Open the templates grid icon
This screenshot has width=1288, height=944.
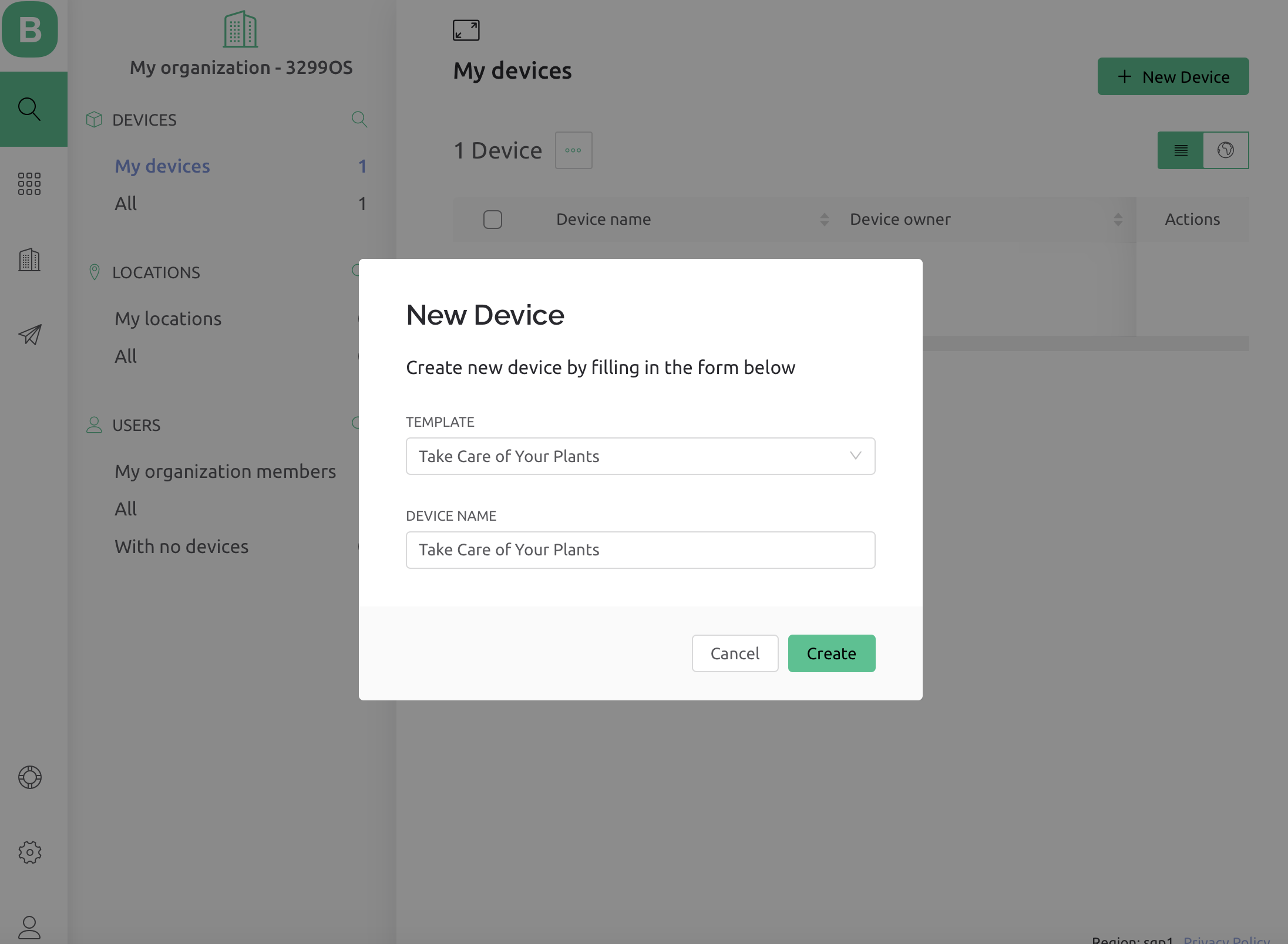(x=29, y=184)
